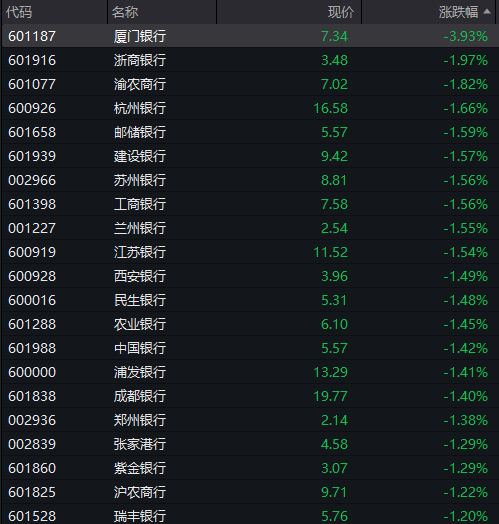Select the 建设银行 stock name
The height and width of the screenshot is (524, 499).
tap(140, 156)
